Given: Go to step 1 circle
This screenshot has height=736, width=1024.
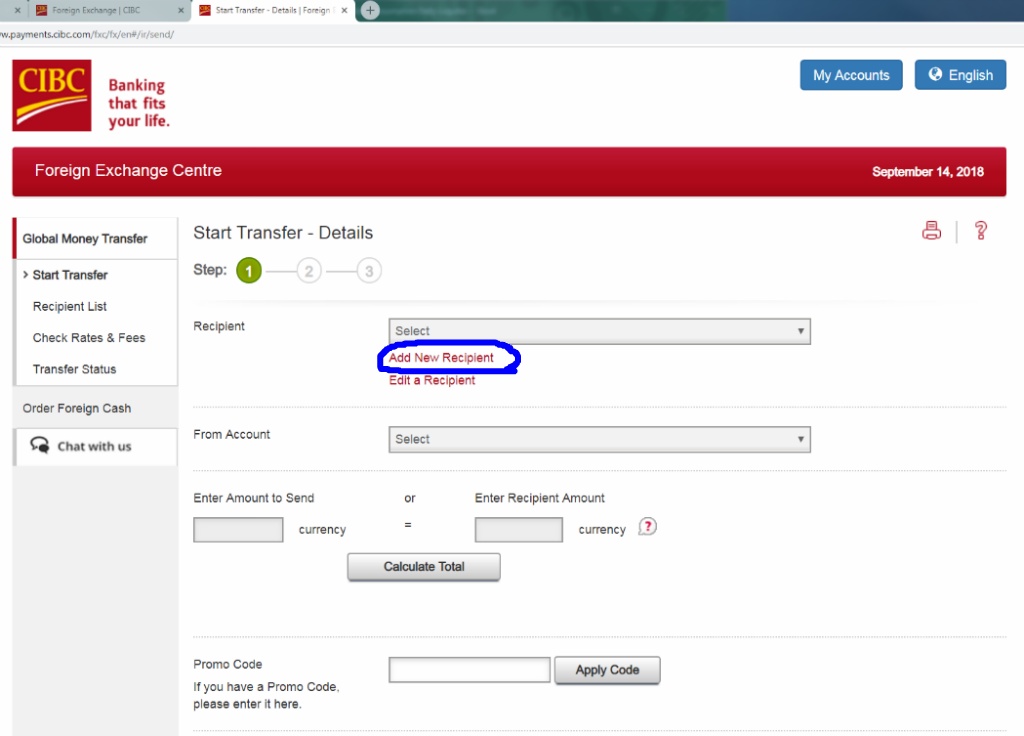Looking at the screenshot, I should click(249, 270).
